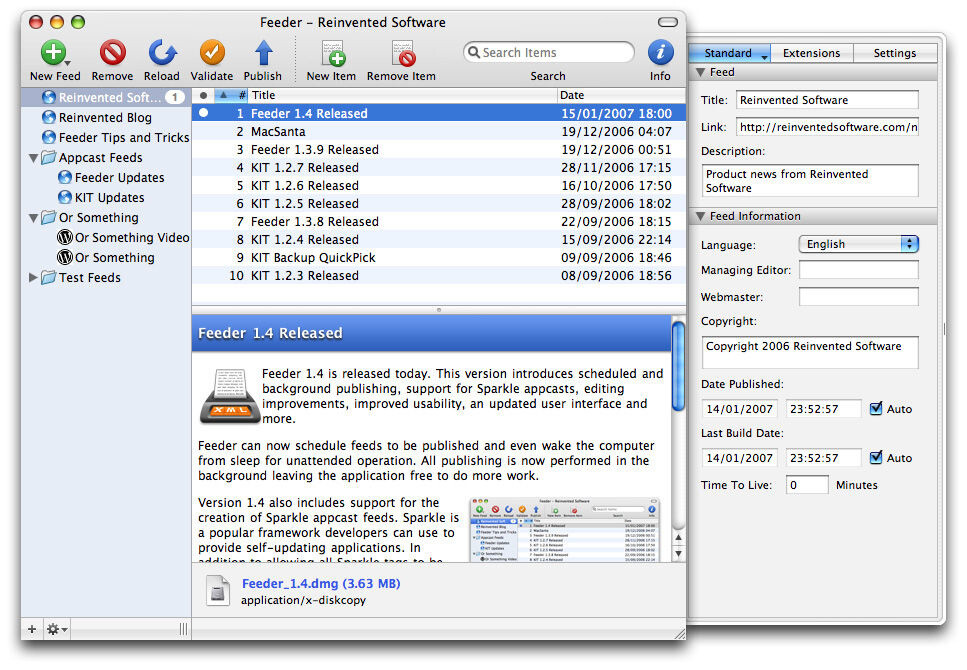Click the Date Published date field
Image resolution: width=967 pixels, height=670 pixels.
click(x=739, y=408)
